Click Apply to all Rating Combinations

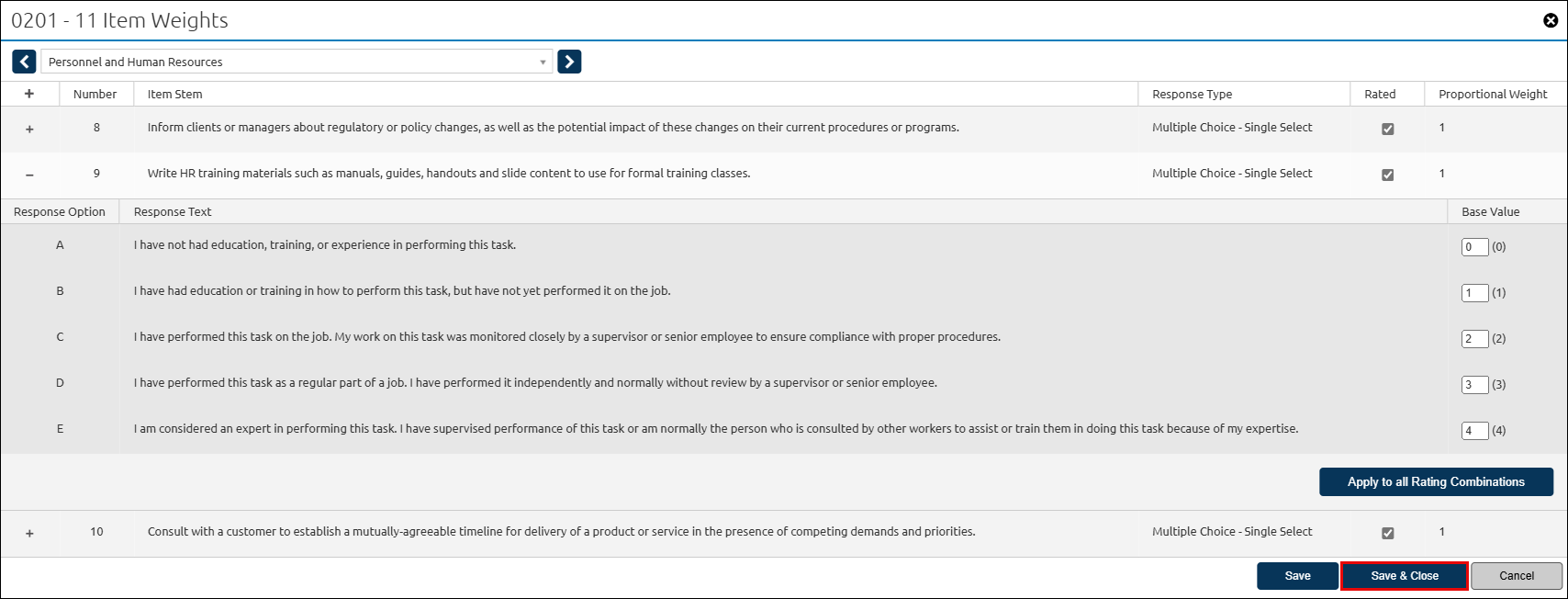(1436, 481)
